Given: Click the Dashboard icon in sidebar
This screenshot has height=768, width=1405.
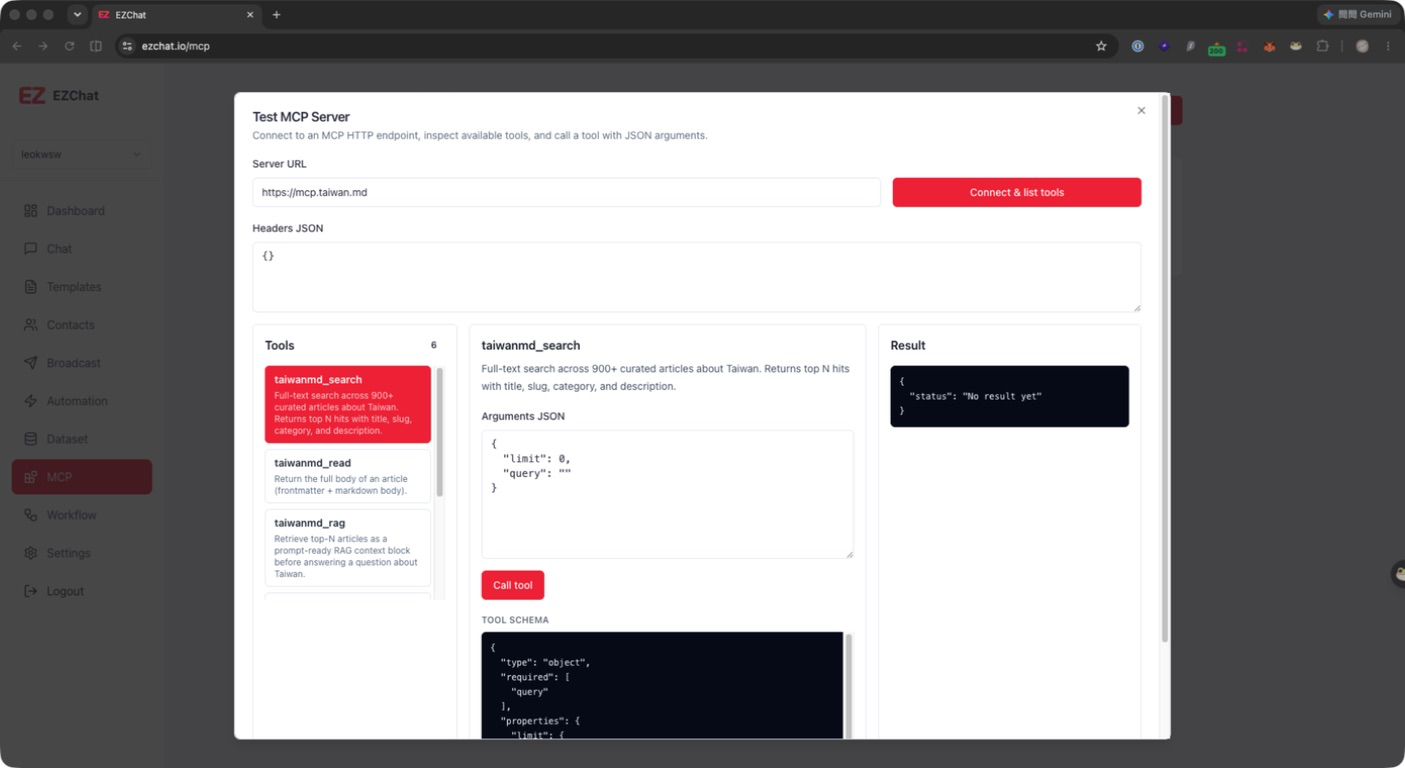Looking at the screenshot, I should 31,211.
